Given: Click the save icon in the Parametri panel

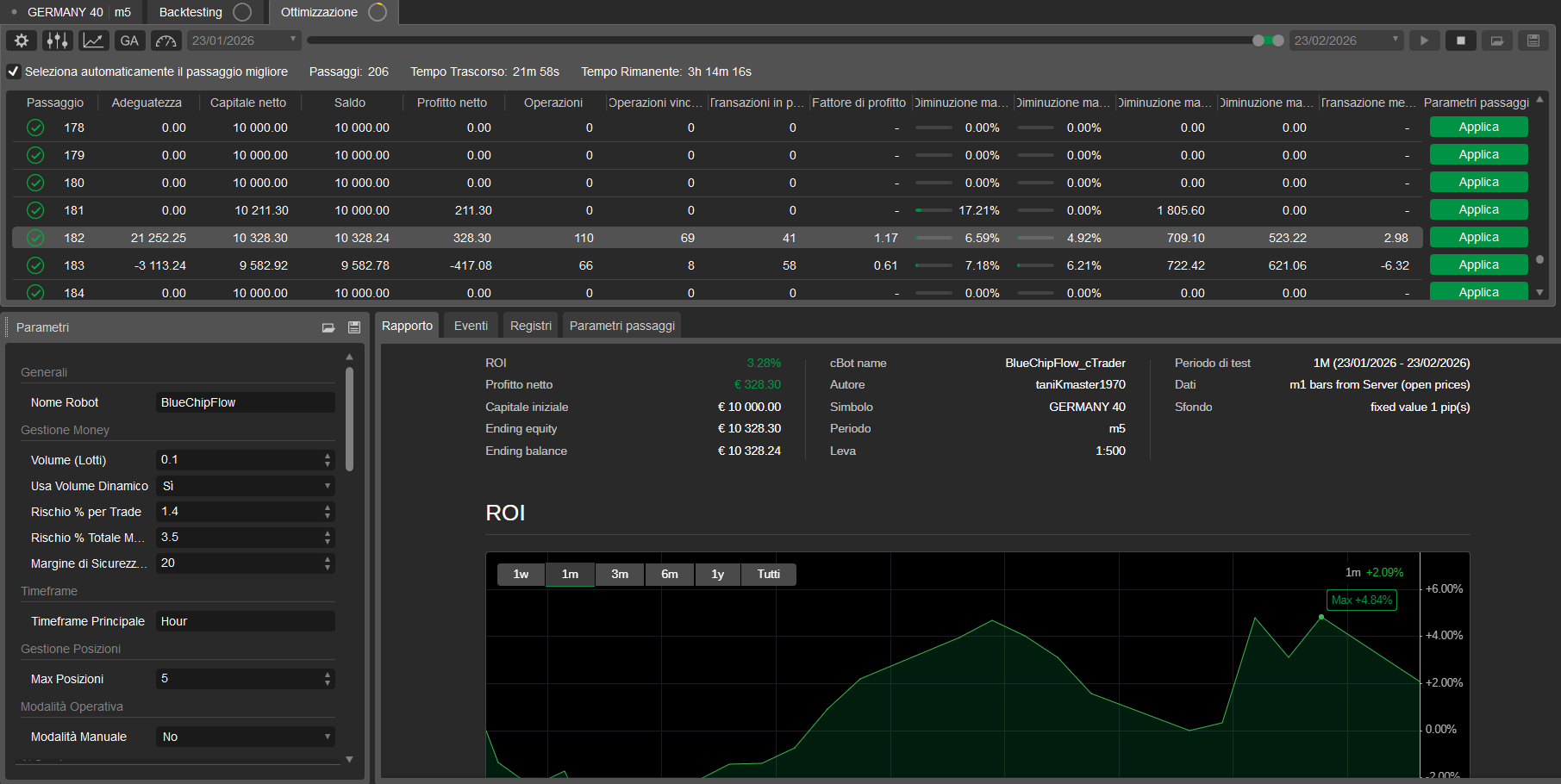Looking at the screenshot, I should [x=354, y=327].
